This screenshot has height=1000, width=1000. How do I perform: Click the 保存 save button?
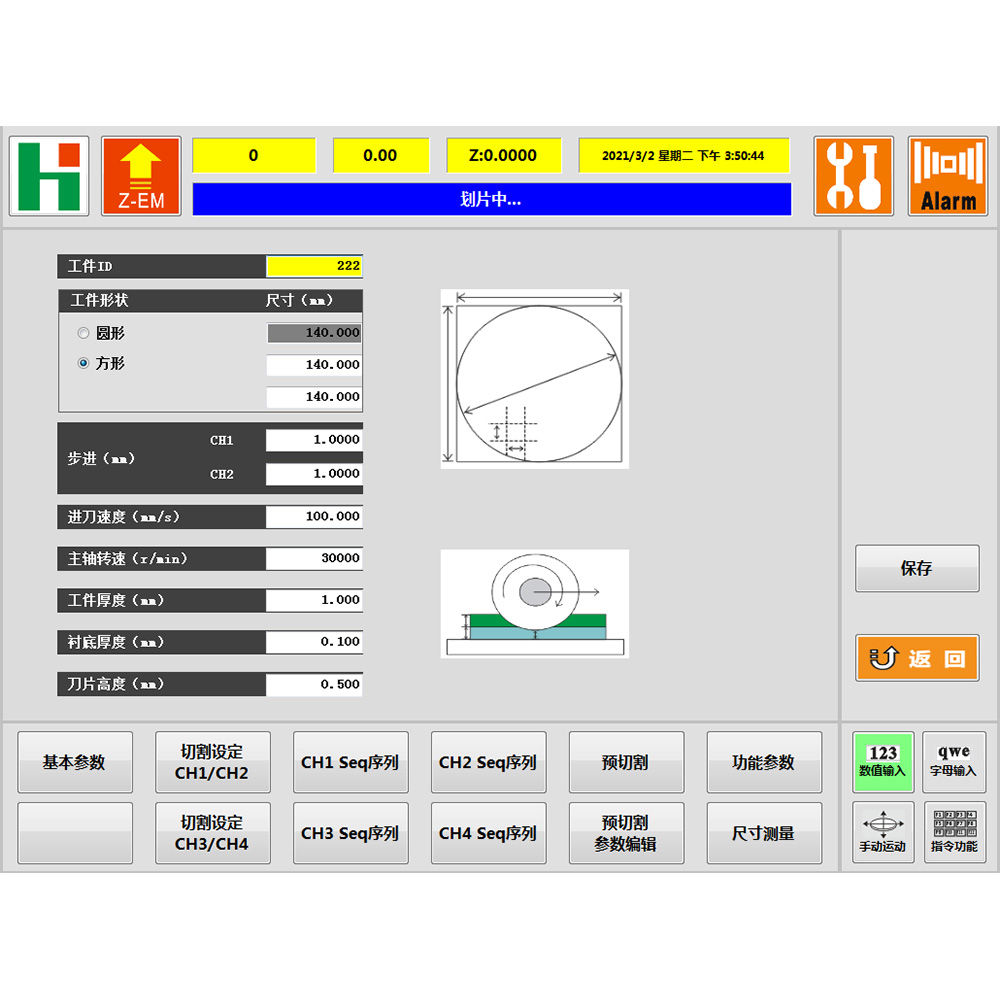916,568
